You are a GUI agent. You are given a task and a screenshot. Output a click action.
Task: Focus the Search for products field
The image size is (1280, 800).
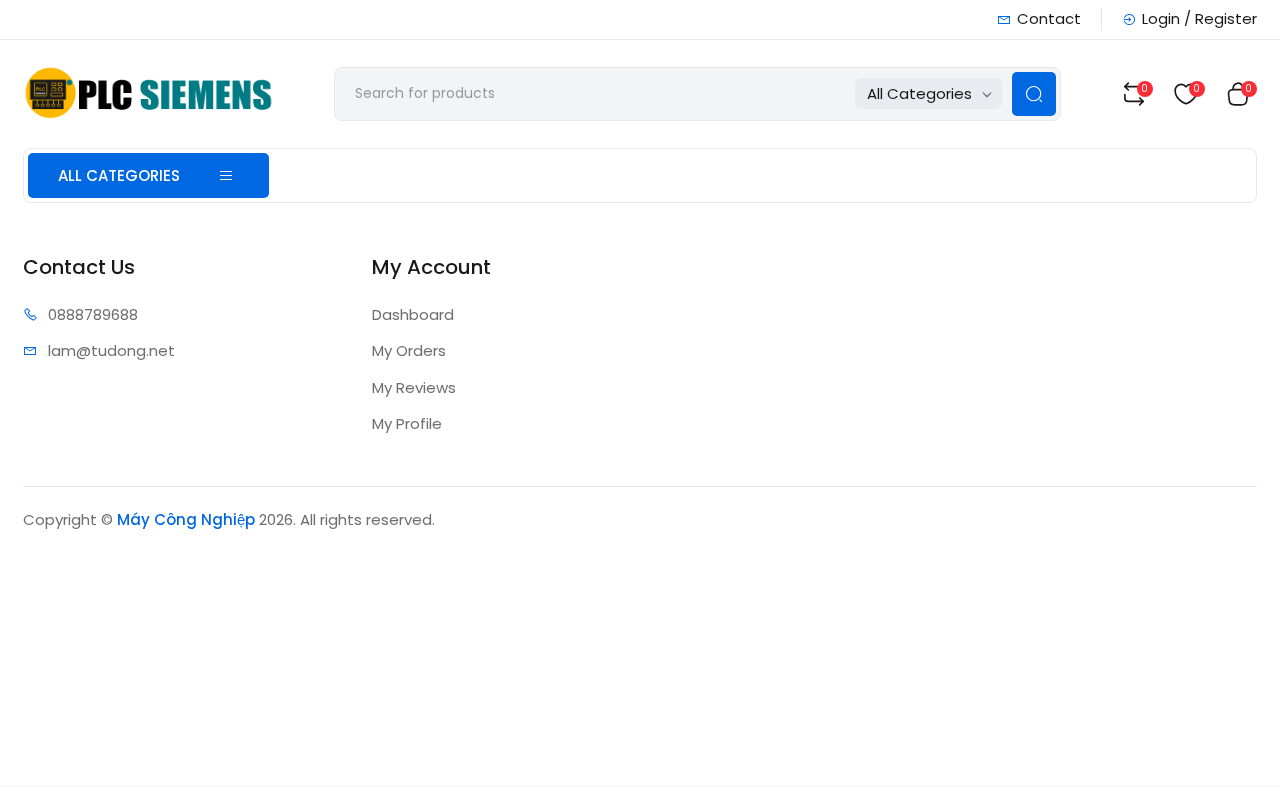pyautogui.click(x=595, y=94)
